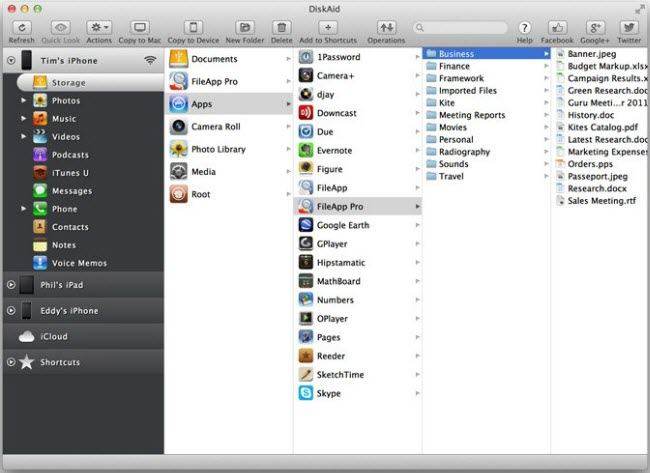Click the Wi-Fi icon beside Tim's iPhone
Screen dimensions: 650x473
point(150,61)
